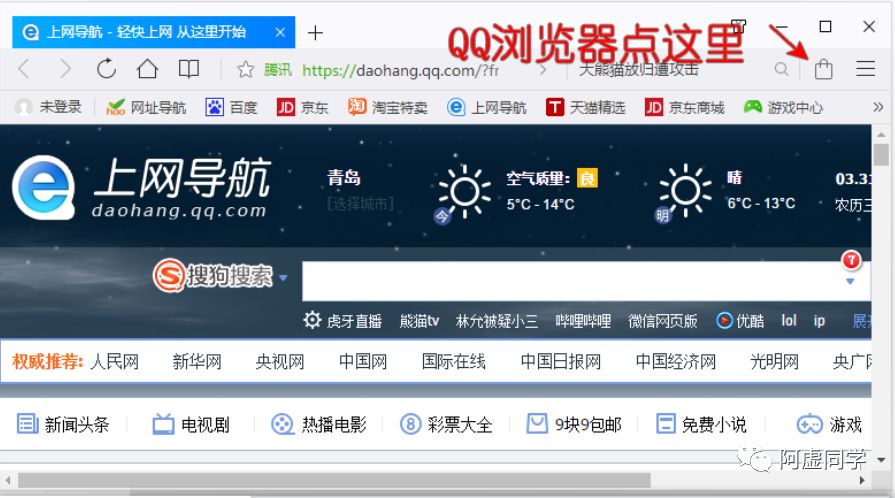
Task: Open the 中国日报网 recommended site
Action: (x=561, y=362)
